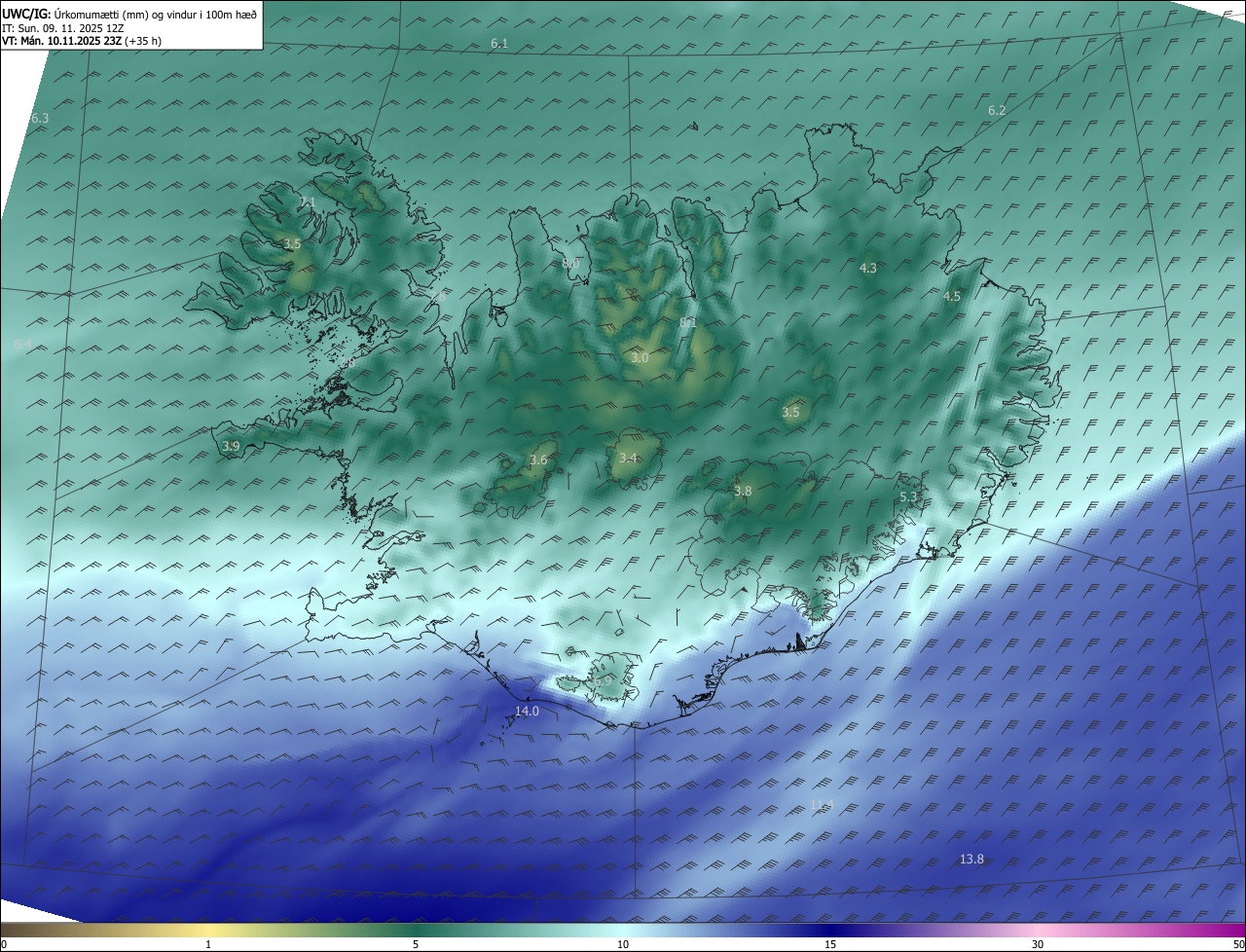Screen dimensions: 1246x952
Task: Click the 3.4 value on the Hofsjökull glacier
Action: click(x=628, y=458)
